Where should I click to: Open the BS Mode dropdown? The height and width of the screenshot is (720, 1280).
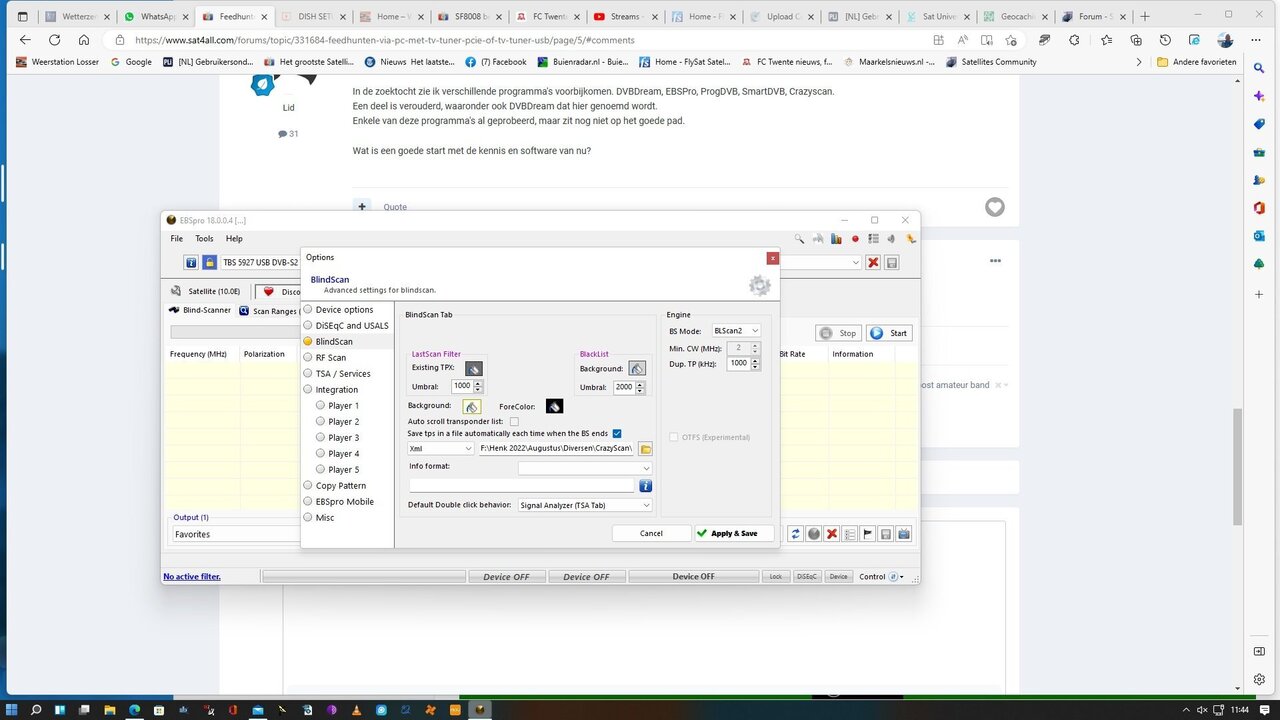pyautogui.click(x=736, y=331)
